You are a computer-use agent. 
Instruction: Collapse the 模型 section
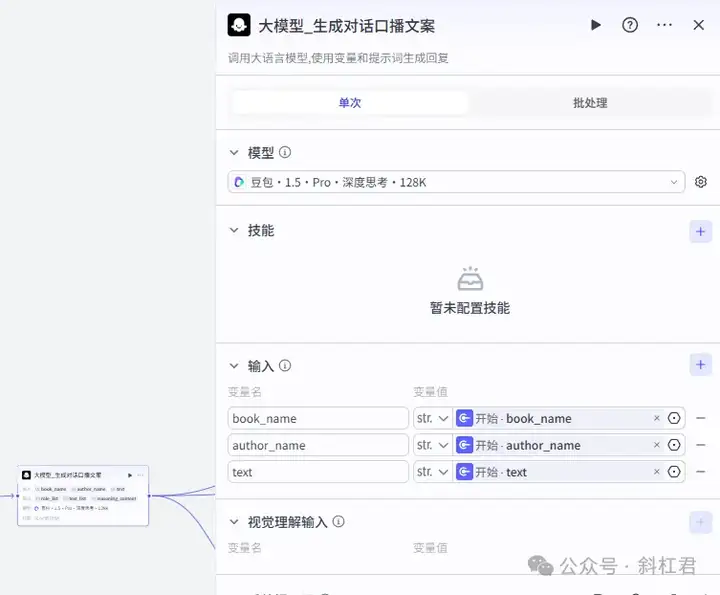pyautogui.click(x=234, y=152)
